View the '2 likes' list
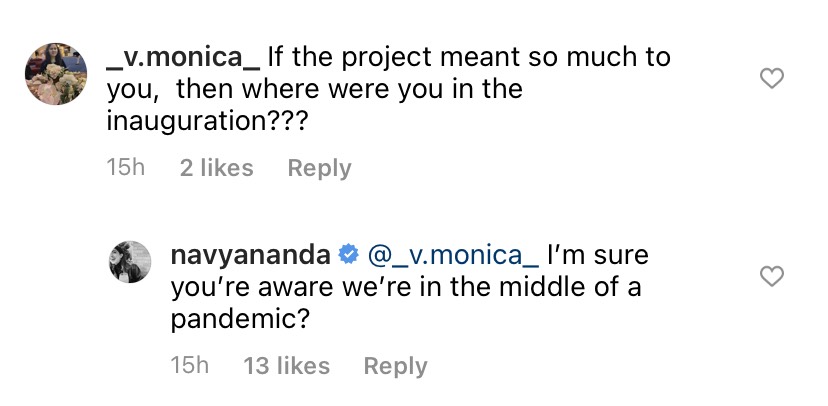 [216, 168]
